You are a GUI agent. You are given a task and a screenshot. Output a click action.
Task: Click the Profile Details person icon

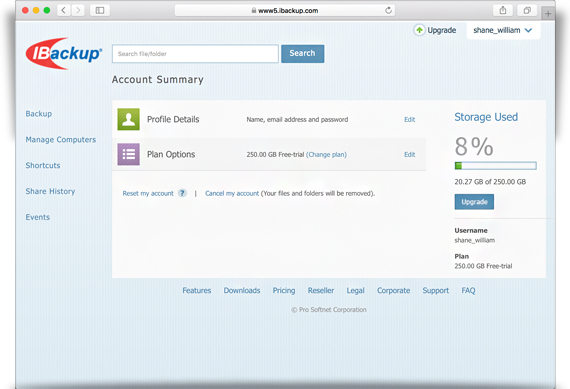pyautogui.click(x=128, y=119)
